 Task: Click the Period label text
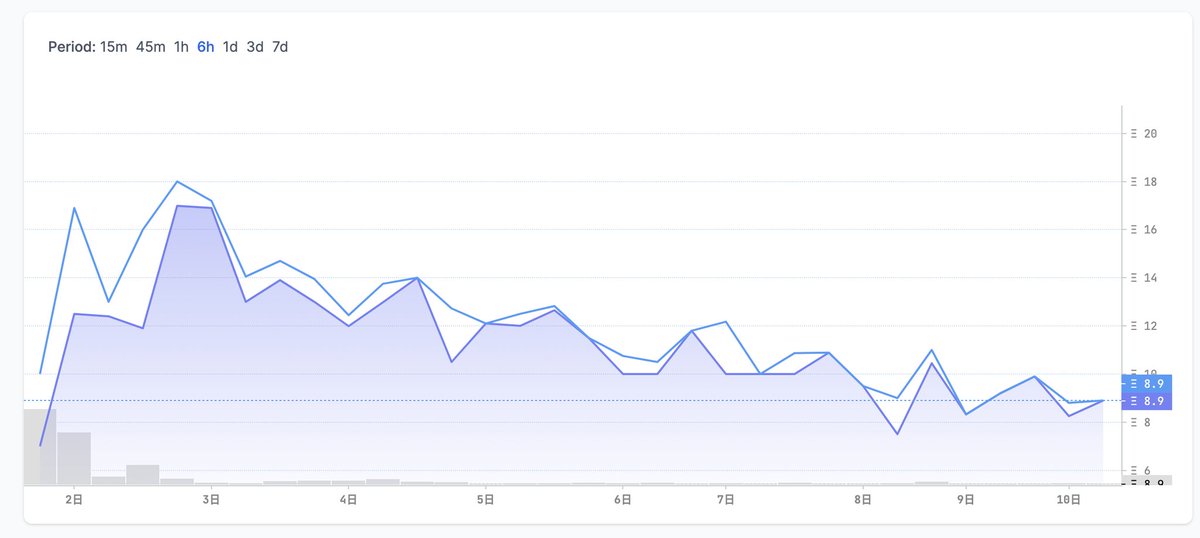coord(71,47)
